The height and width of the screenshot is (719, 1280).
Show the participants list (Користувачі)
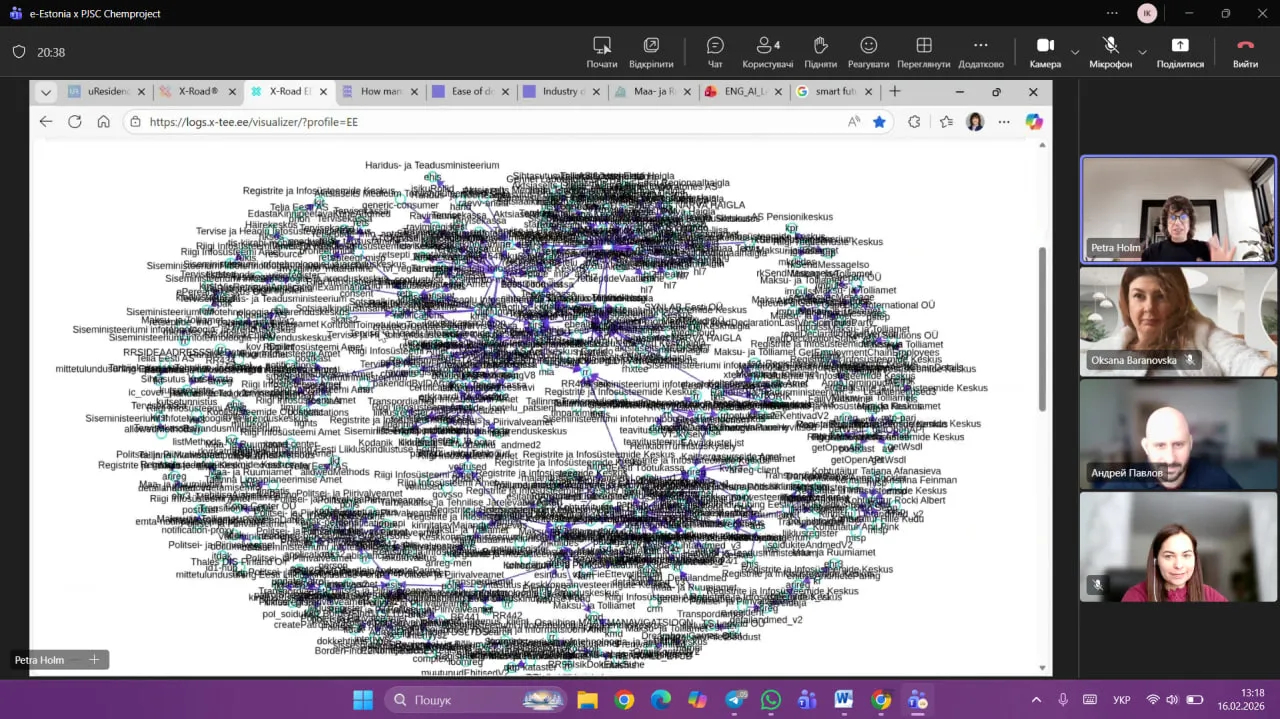coord(768,52)
